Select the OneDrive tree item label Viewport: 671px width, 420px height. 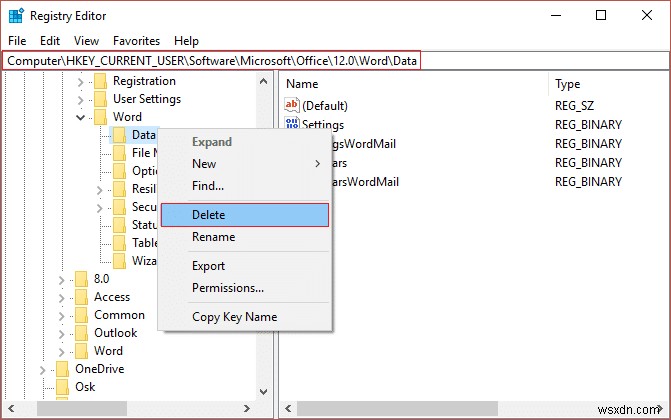(x=100, y=369)
